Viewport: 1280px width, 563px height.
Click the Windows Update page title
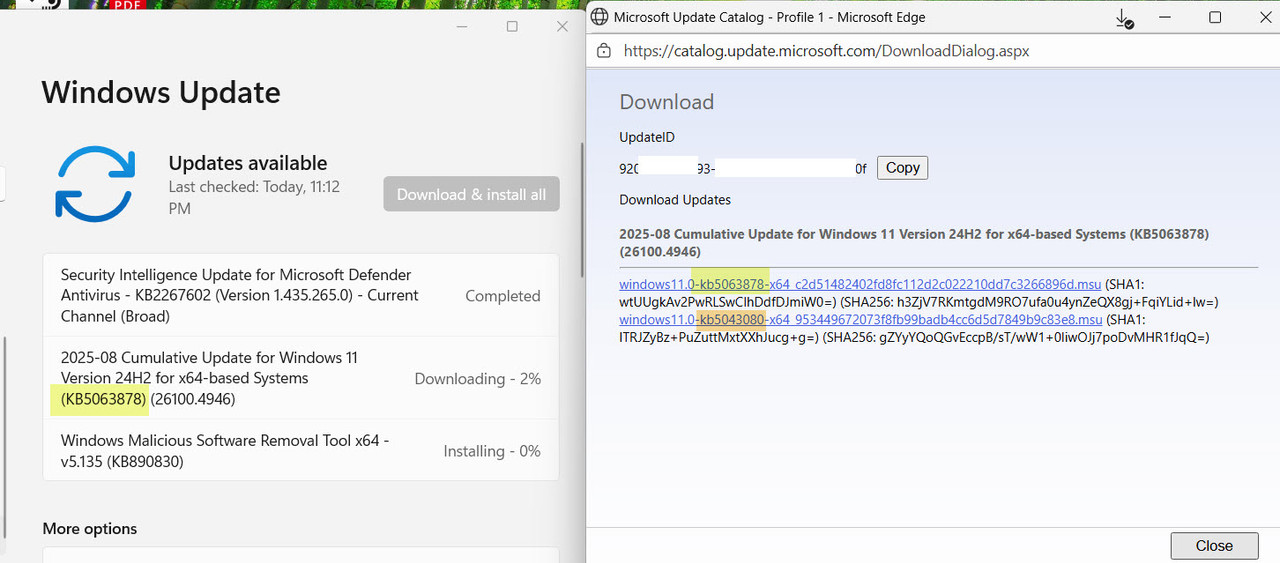[161, 93]
